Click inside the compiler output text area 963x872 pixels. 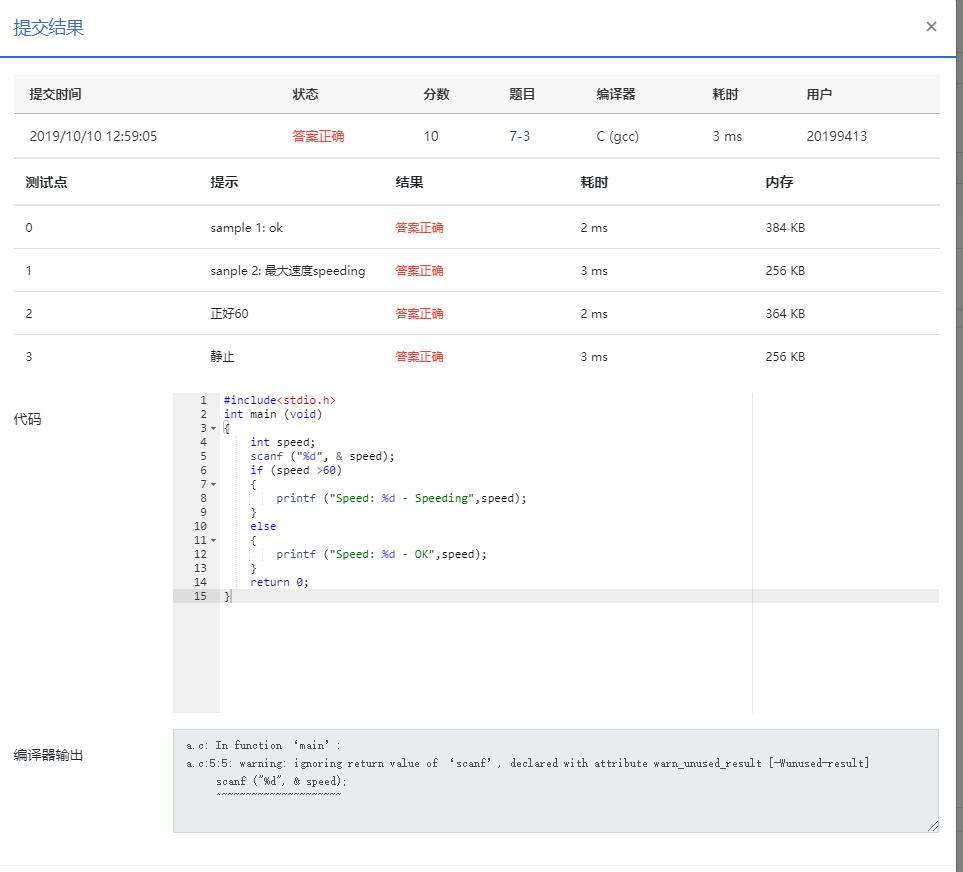(x=555, y=781)
